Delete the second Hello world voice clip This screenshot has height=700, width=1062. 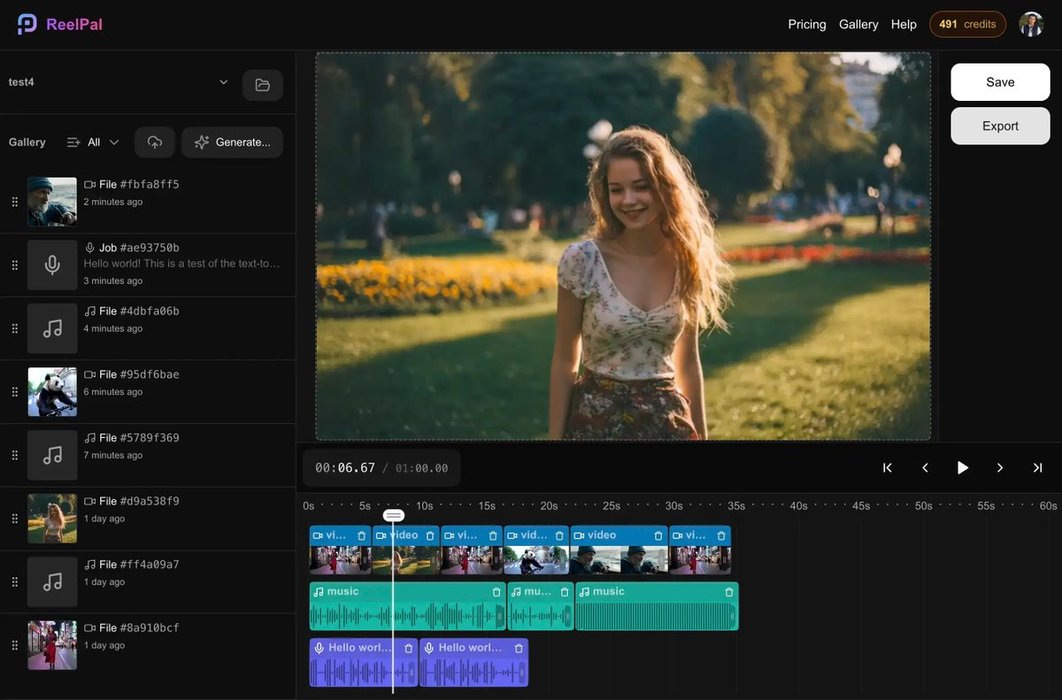tap(518, 648)
